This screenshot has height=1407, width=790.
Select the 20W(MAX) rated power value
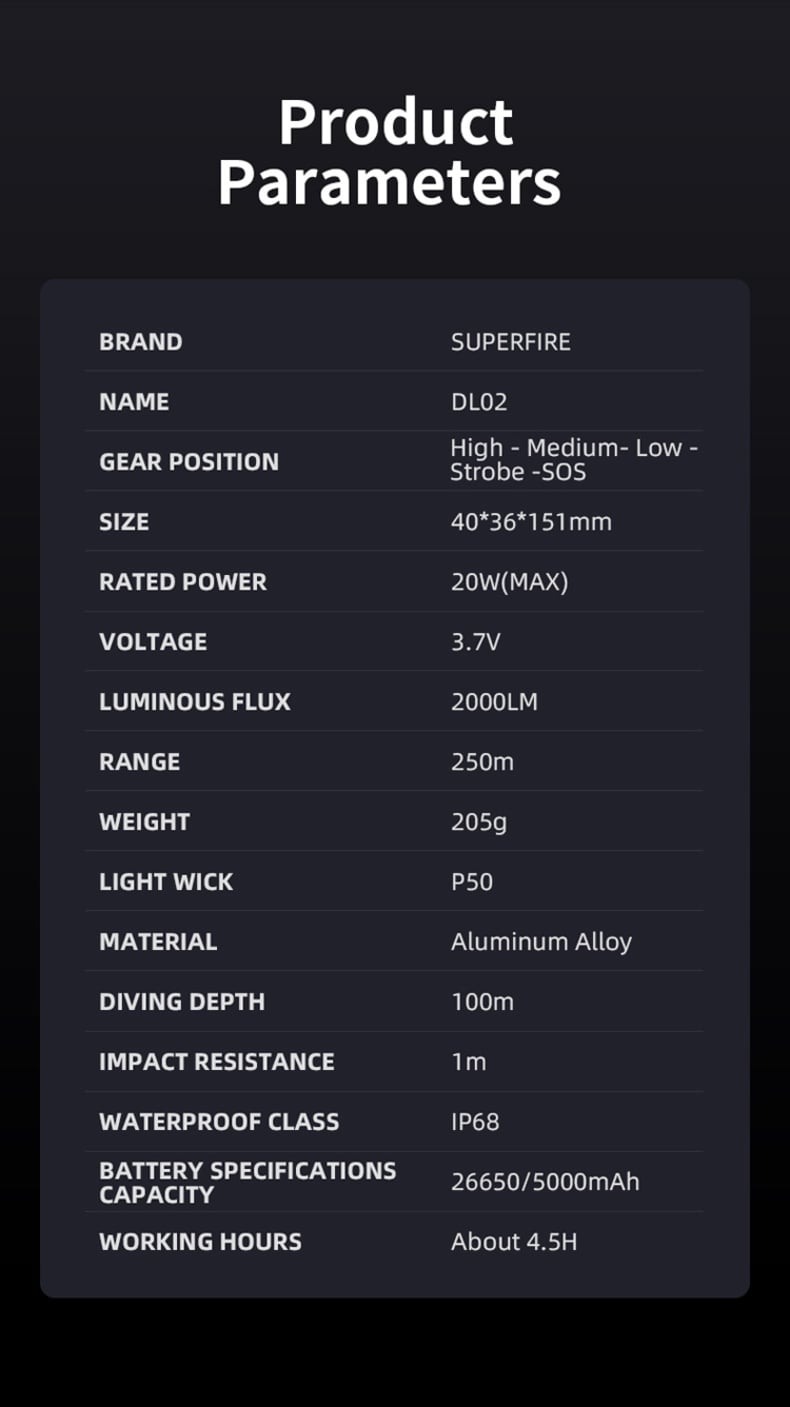pyautogui.click(x=510, y=582)
